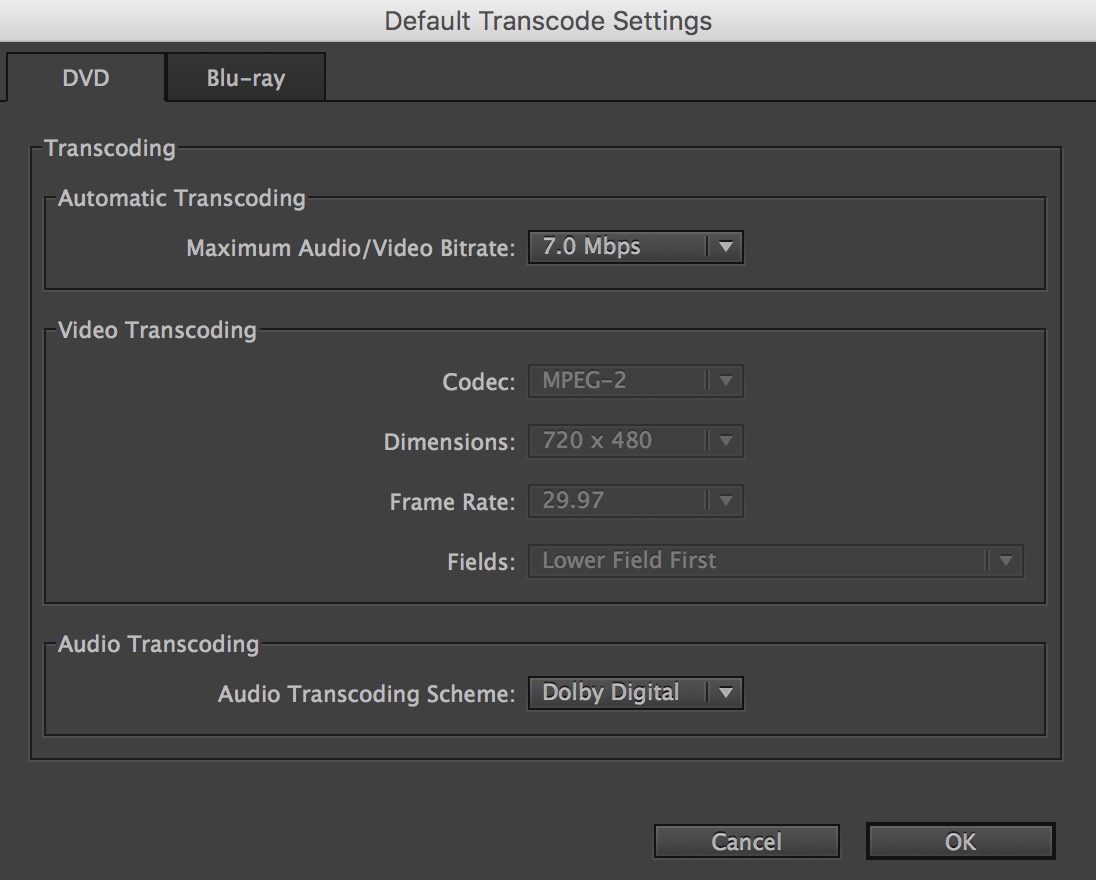The width and height of the screenshot is (1096, 880).
Task: Click the Maximum Audio/Video Bitrate: label
Action: [x=351, y=248]
